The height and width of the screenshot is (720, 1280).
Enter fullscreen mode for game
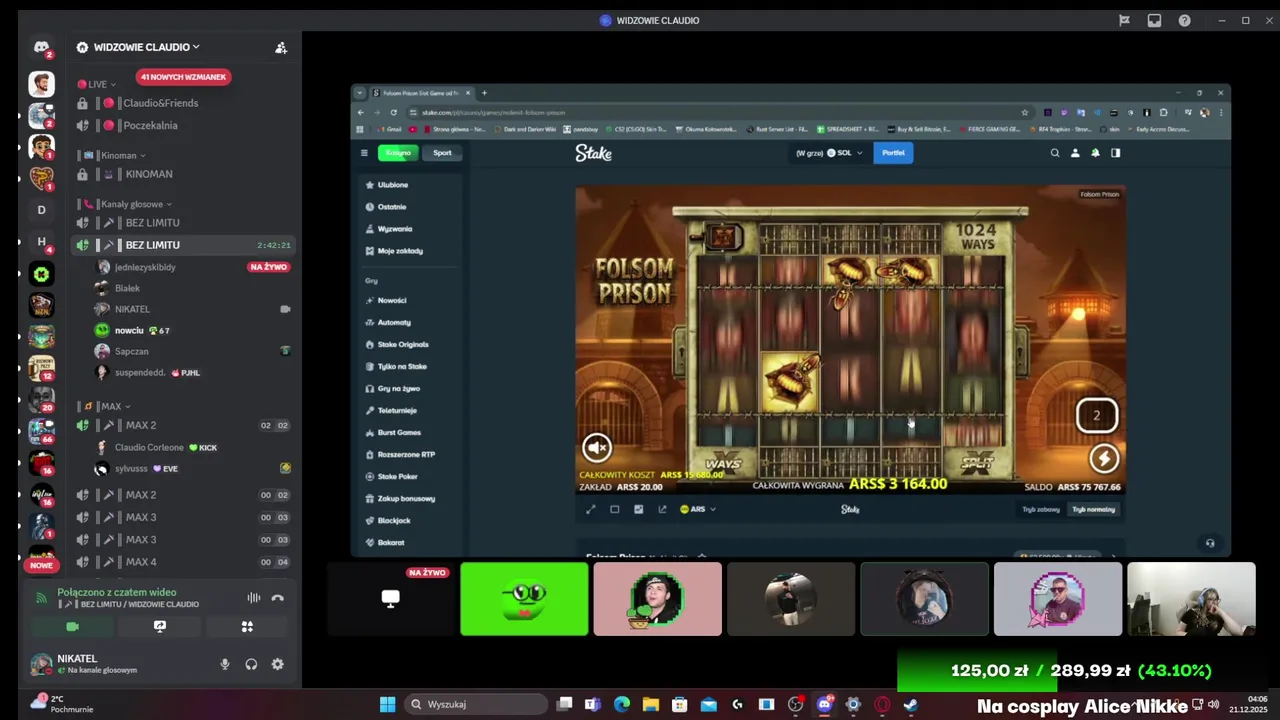(x=590, y=509)
